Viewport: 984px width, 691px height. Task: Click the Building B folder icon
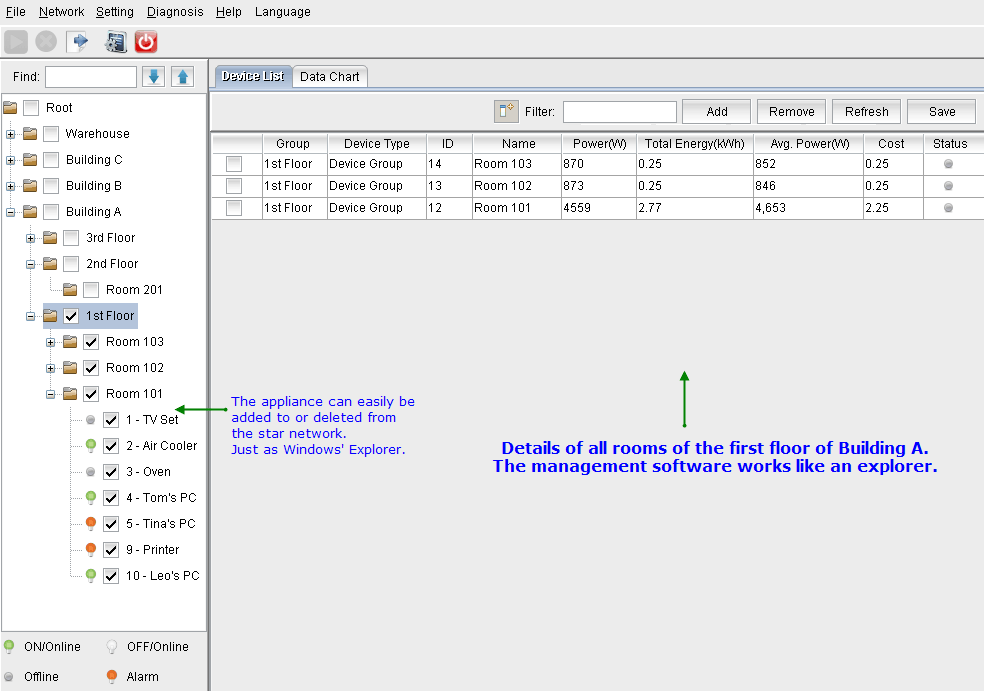[30, 186]
